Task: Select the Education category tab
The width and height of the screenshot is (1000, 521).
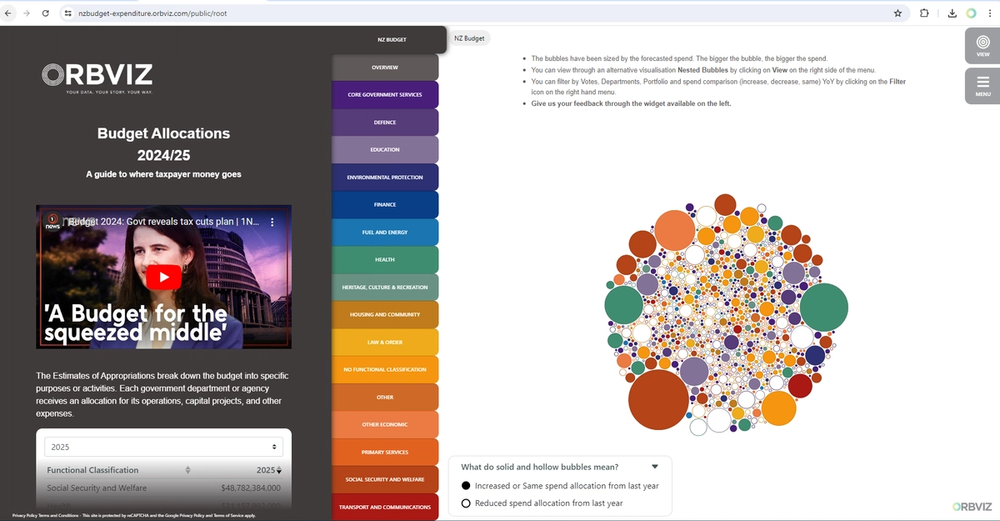Action: (x=385, y=149)
